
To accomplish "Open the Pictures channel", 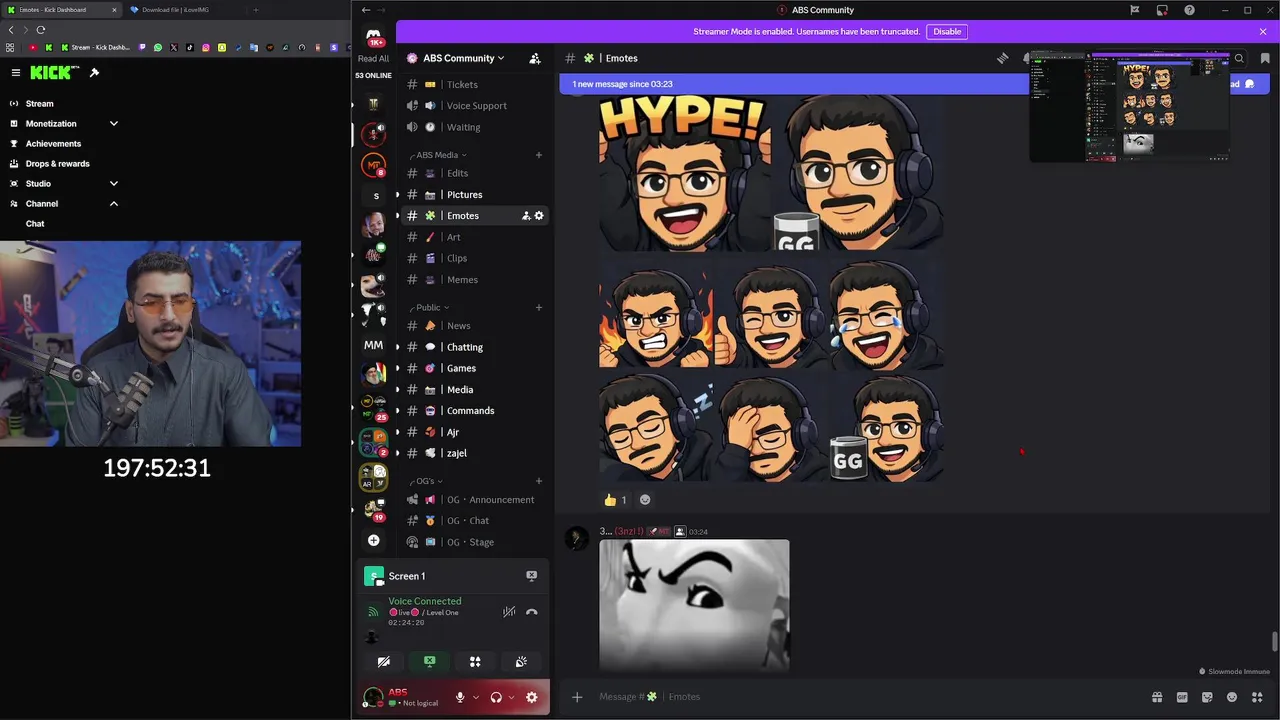I will 474,195.
